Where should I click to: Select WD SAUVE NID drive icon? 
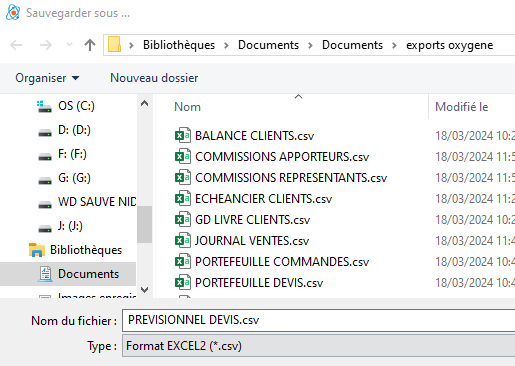[45, 204]
